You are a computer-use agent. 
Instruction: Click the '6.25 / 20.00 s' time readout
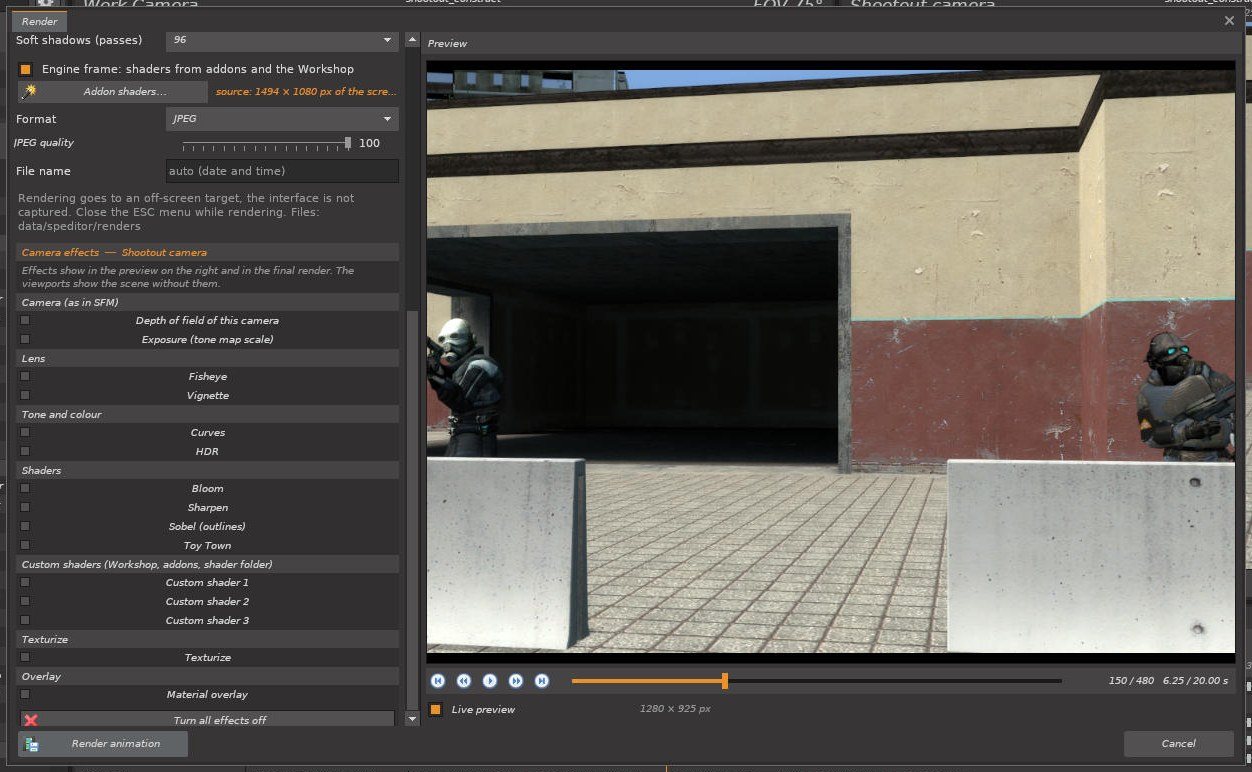(1195, 681)
